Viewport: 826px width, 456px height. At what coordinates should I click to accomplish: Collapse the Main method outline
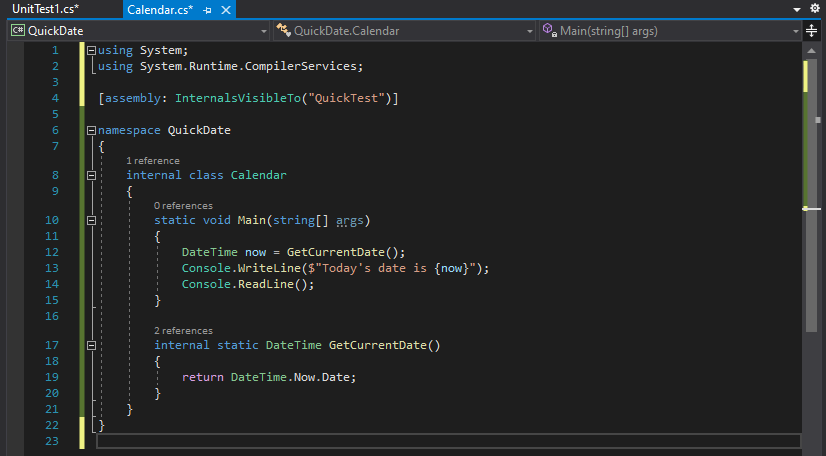point(92,221)
